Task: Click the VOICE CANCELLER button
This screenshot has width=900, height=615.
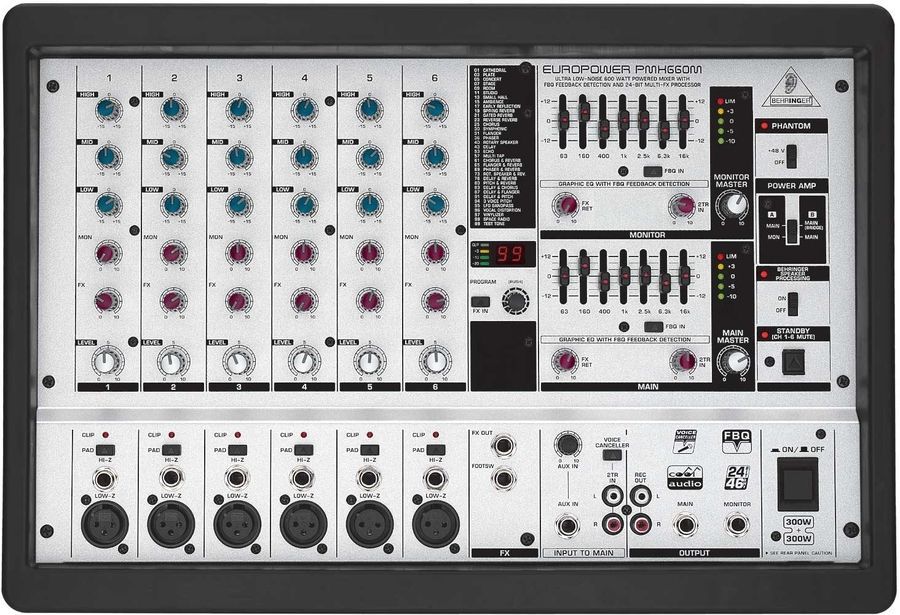Action: click(612, 455)
